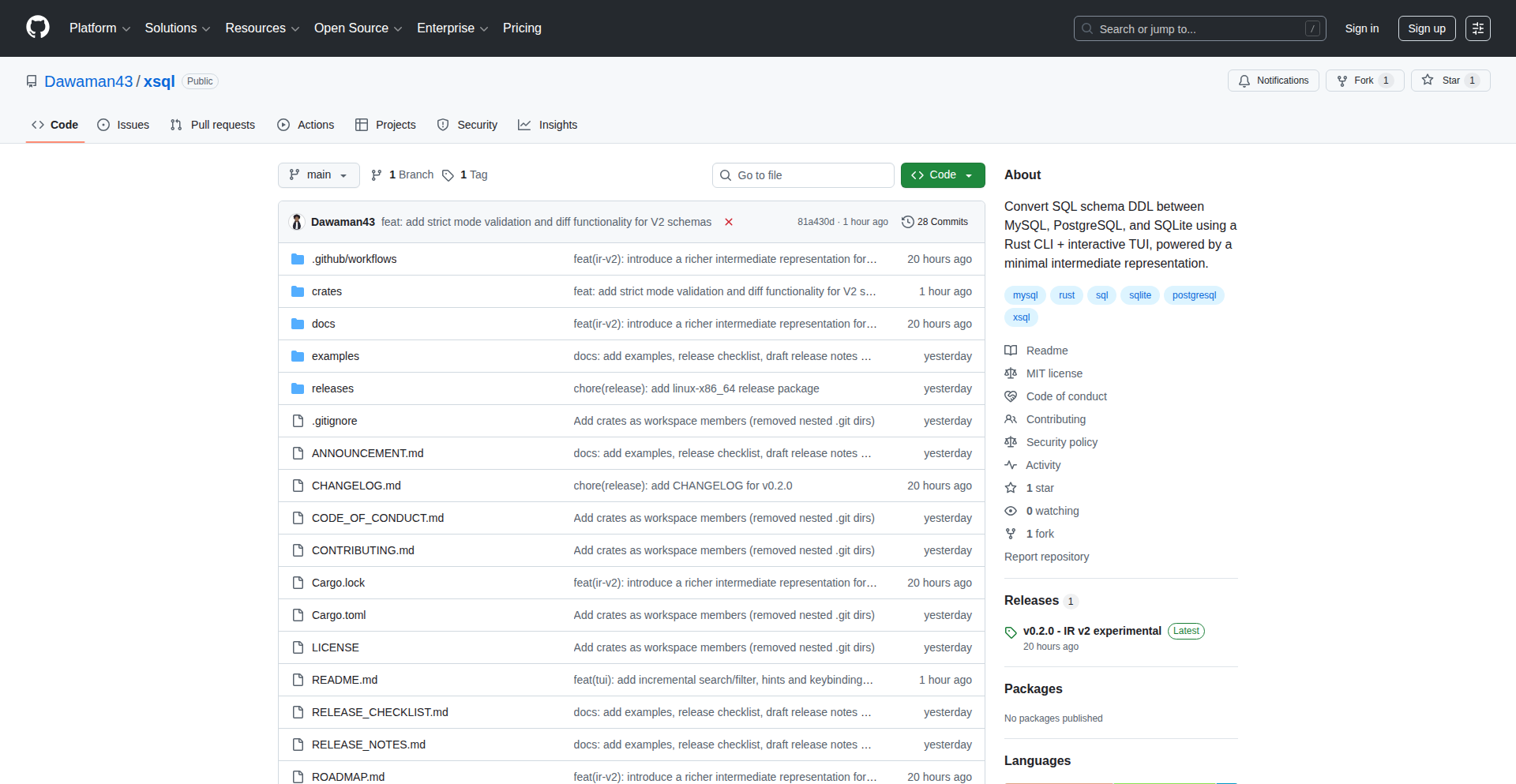The width and height of the screenshot is (1516, 784).
Task: Click the Readme book icon in About sidebar
Action: (x=1011, y=351)
